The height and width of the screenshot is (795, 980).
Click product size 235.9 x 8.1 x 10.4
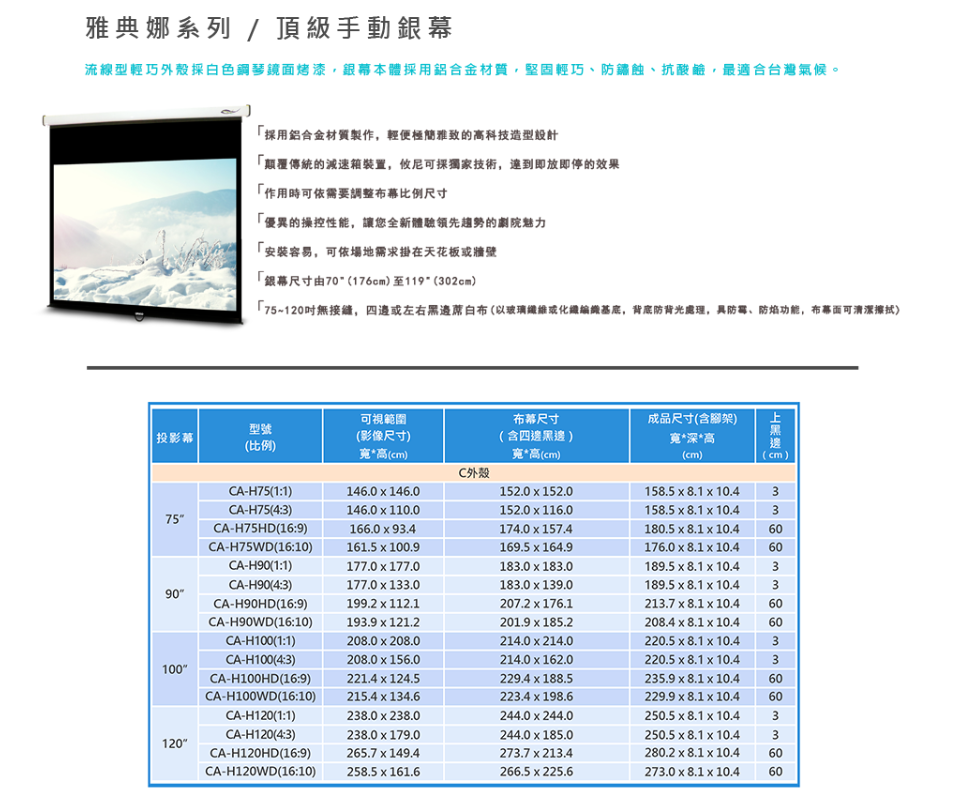pyautogui.click(x=692, y=678)
